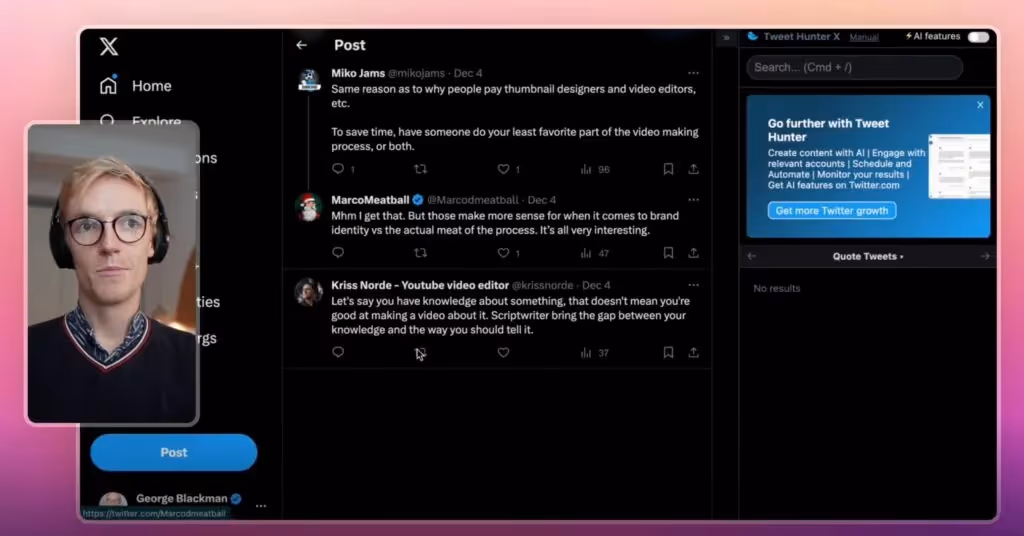Screen dimensions: 1024x536
Task: Open George Blackman account options menu
Action: [261, 506]
